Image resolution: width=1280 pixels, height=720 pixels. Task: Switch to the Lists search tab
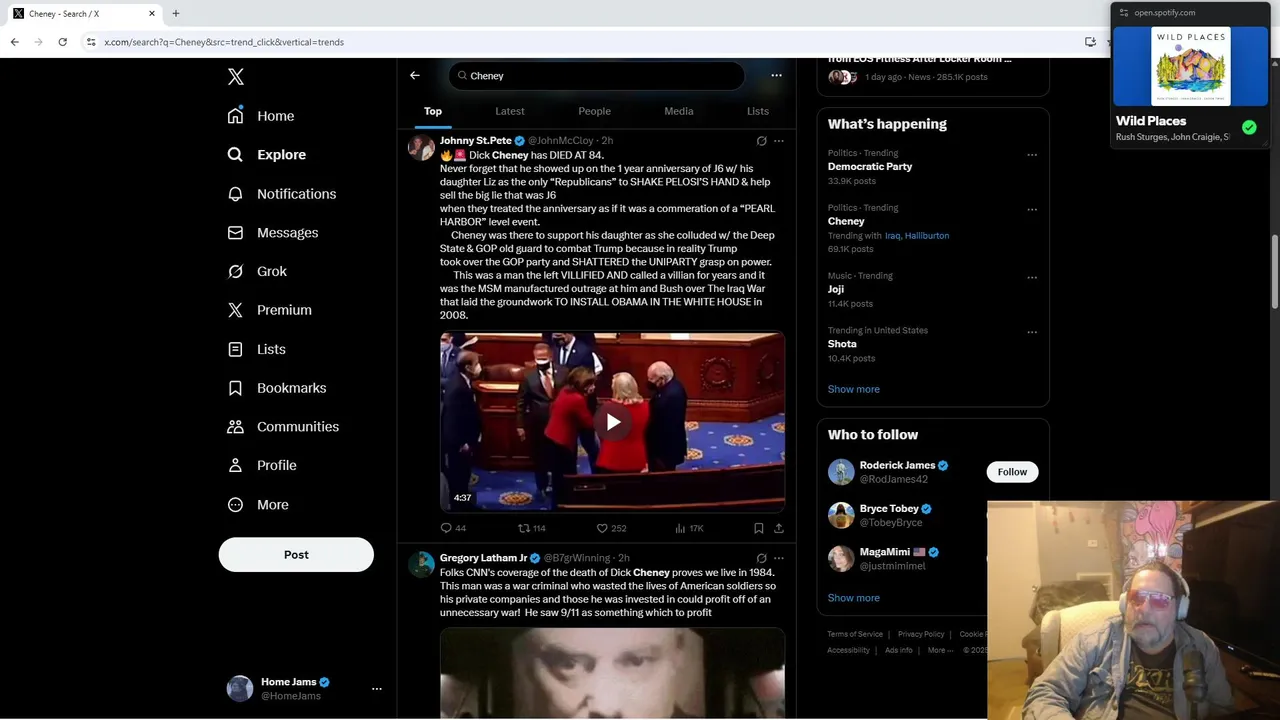[758, 111]
